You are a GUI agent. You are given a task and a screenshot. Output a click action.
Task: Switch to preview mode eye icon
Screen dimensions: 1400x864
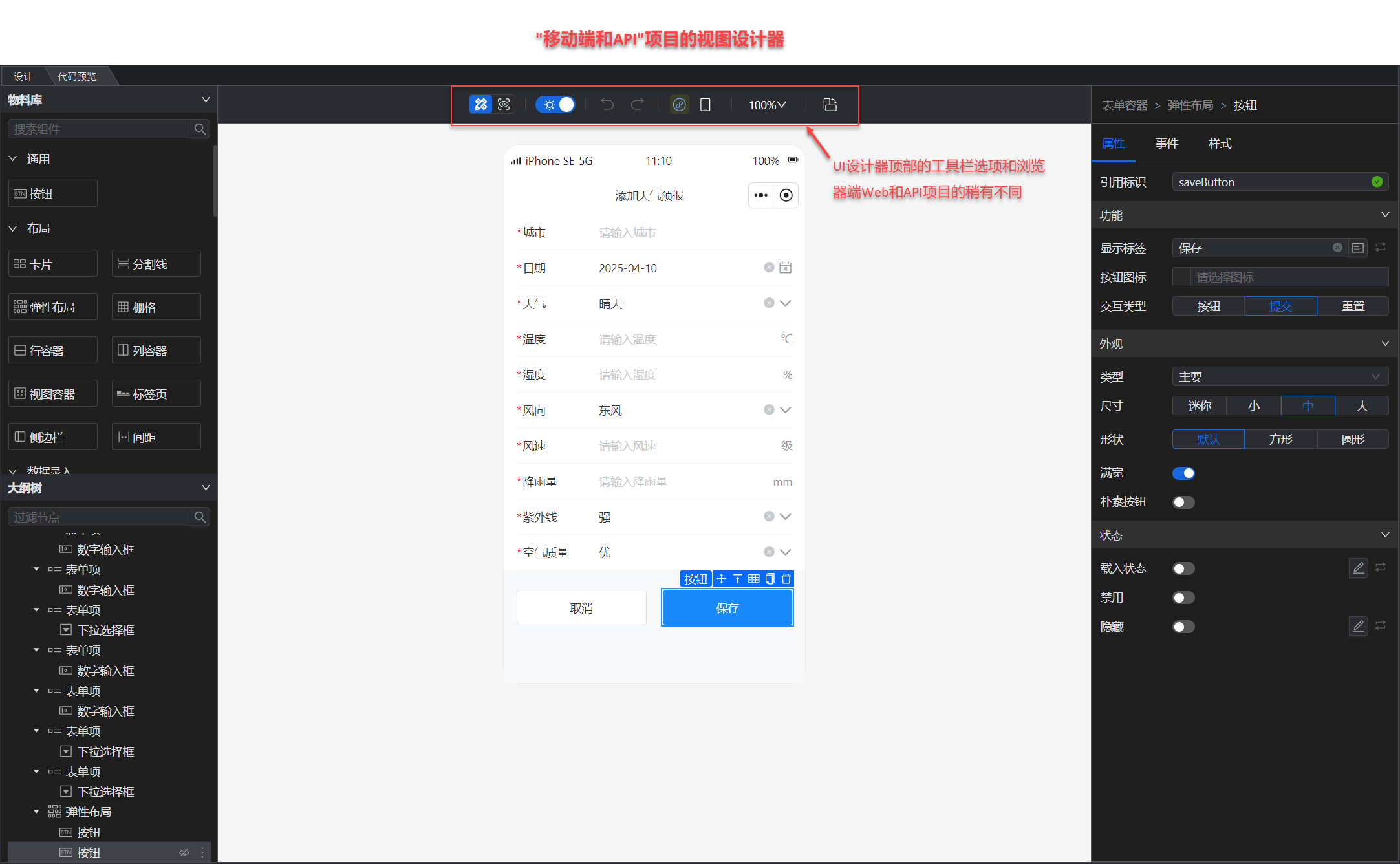pyautogui.click(x=504, y=104)
